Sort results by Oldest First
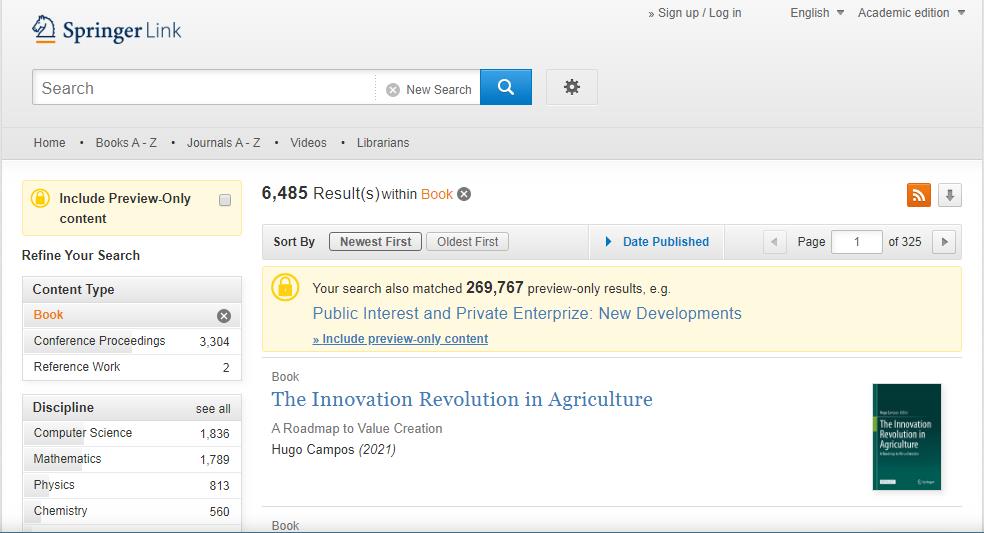 pyautogui.click(x=467, y=242)
